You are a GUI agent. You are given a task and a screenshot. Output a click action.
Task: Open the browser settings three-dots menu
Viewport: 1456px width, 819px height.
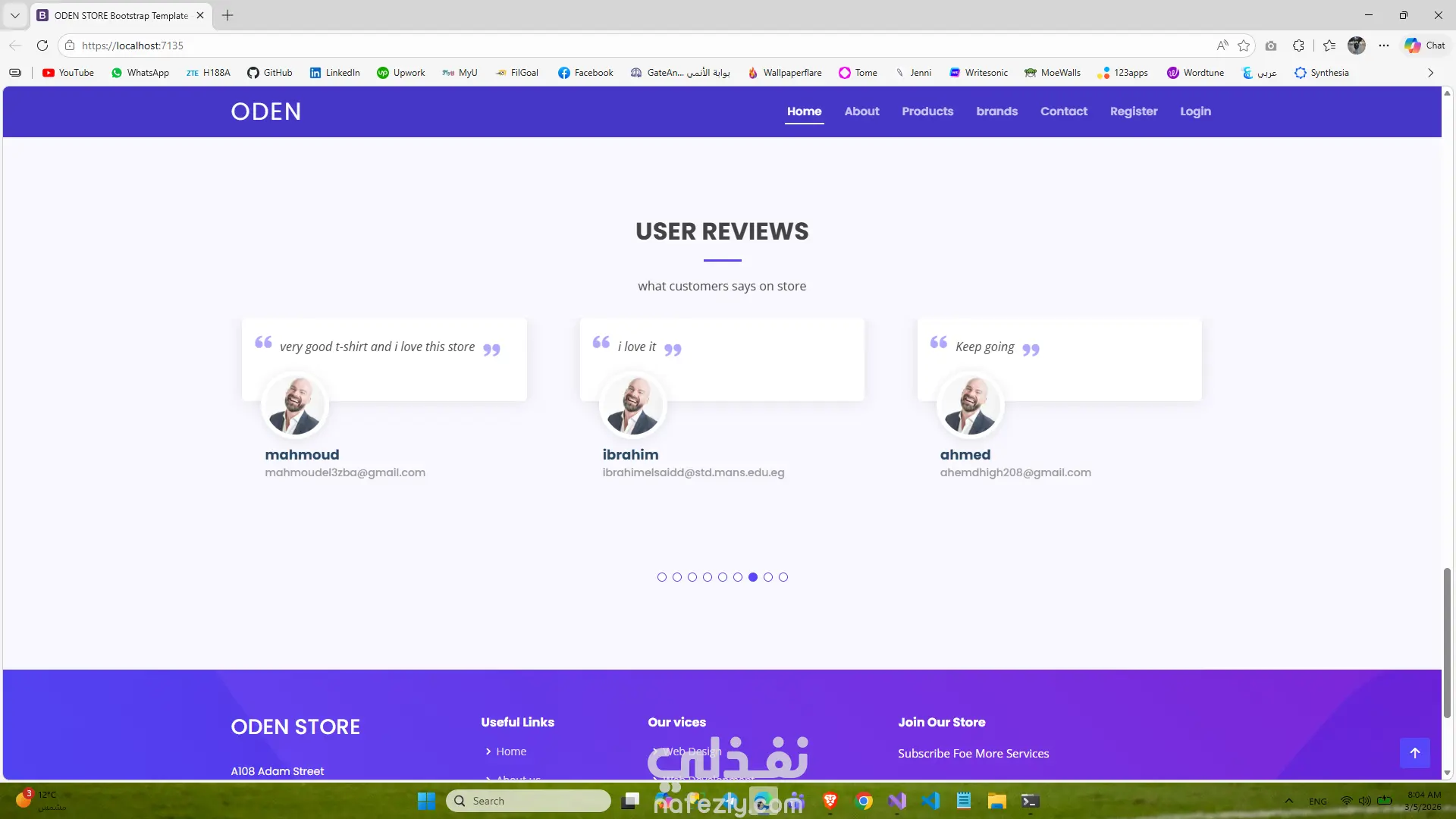pos(1384,45)
